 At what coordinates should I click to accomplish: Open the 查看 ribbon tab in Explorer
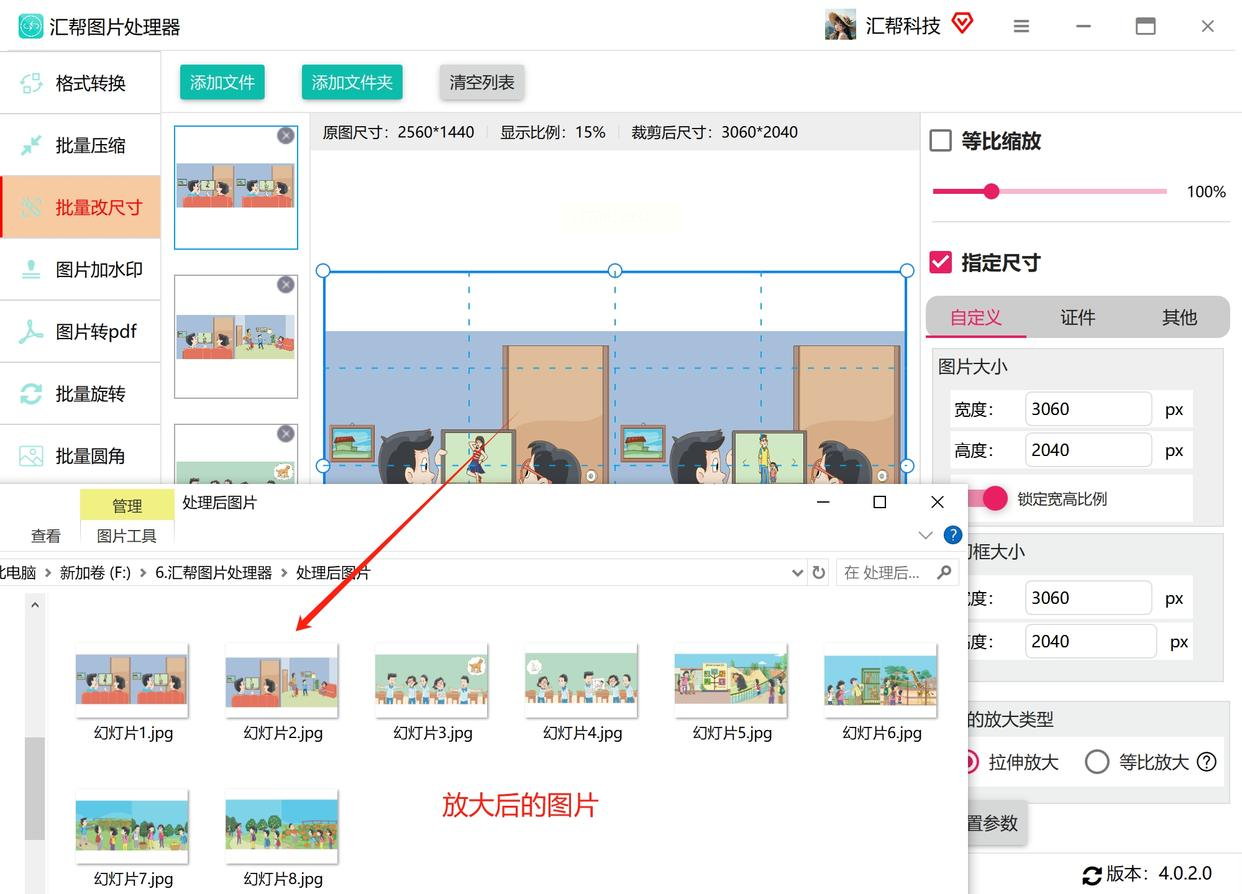[46, 536]
